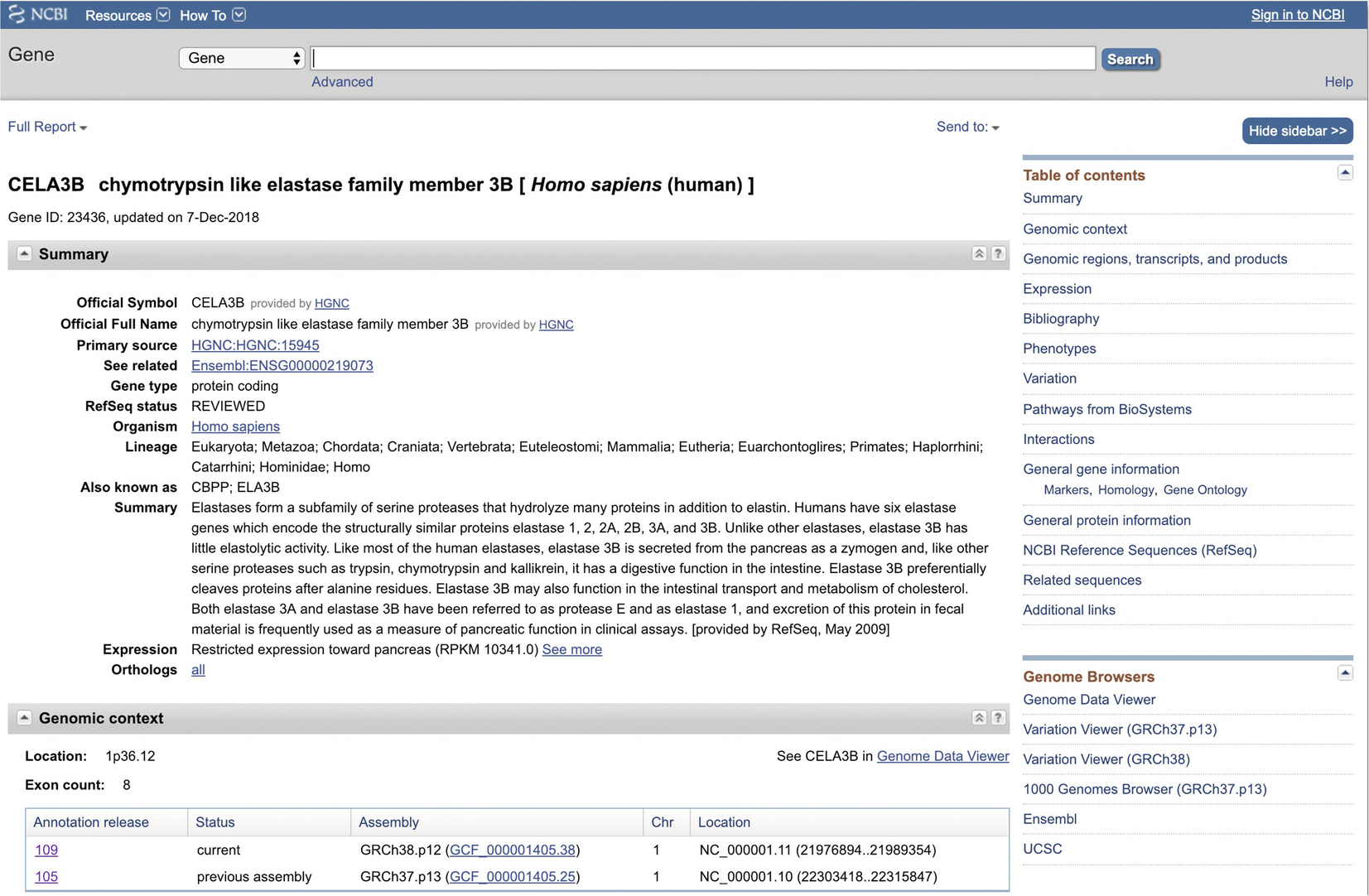Click Hide sidebar button
This screenshot has height=896, width=1369.
[x=1297, y=131]
